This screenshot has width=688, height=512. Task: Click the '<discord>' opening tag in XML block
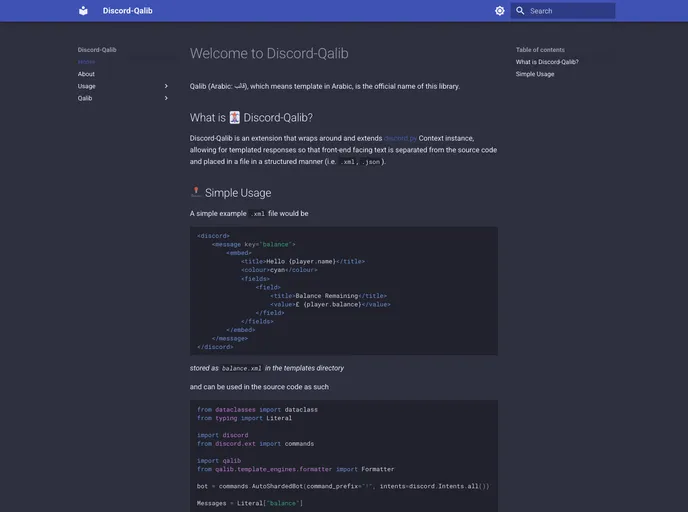pyautogui.click(x=213, y=236)
